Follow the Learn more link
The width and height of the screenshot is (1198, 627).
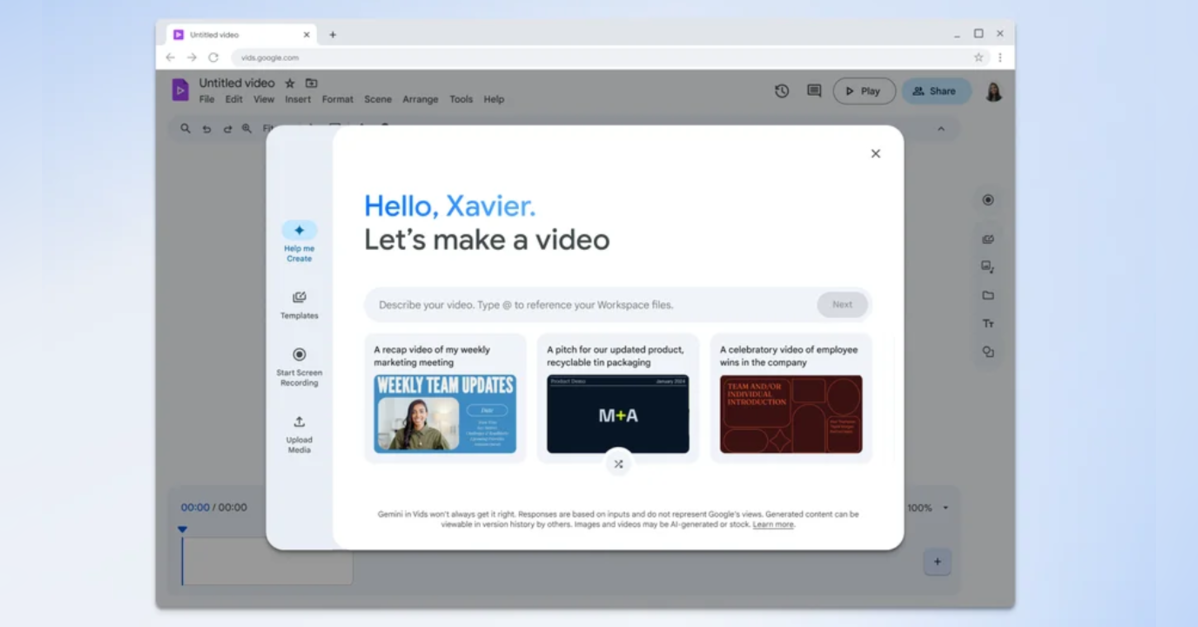[773, 525]
